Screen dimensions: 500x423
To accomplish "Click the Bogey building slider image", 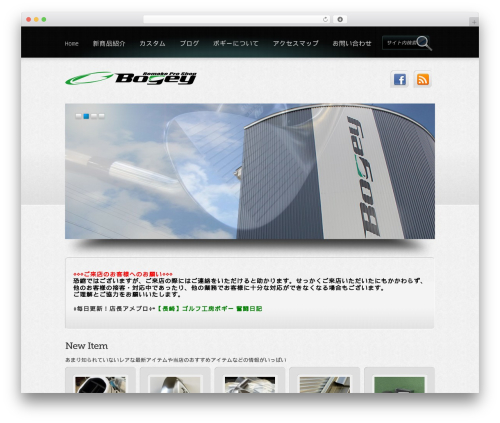I will pyautogui.click(x=250, y=171).
